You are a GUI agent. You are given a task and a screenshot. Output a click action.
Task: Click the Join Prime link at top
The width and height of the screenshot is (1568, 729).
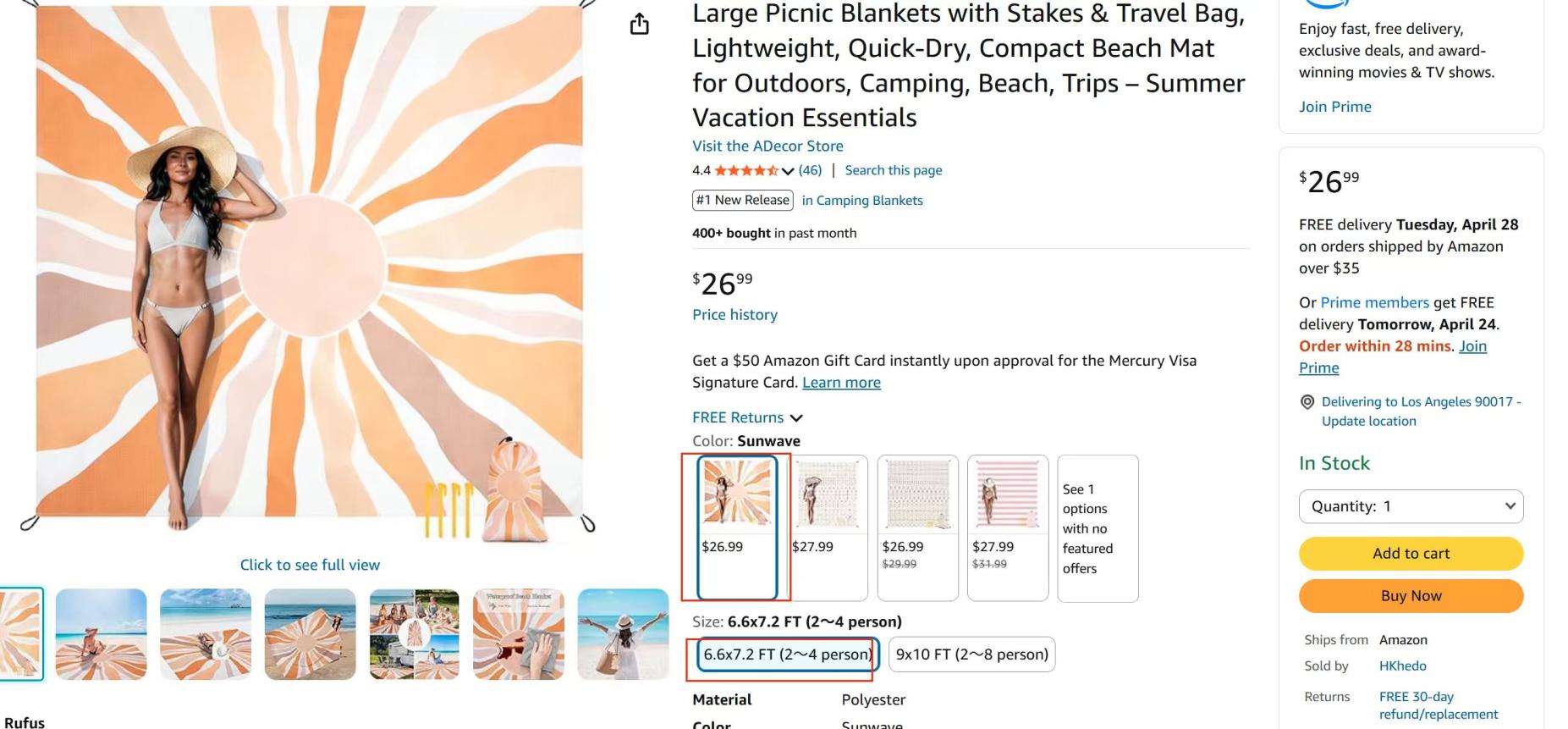[1334, 107]
